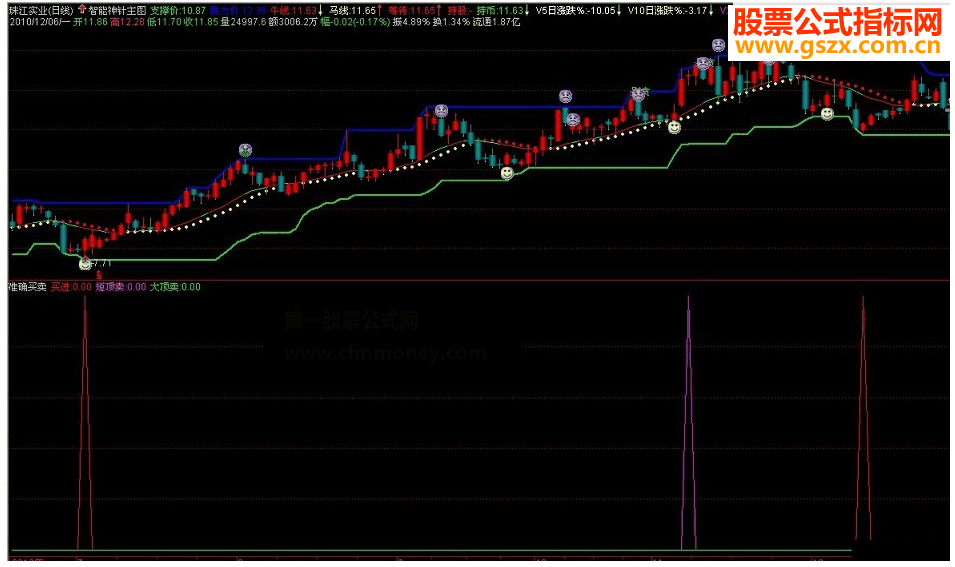Viewport: 955px width, 567px height.
Task: Click the V10日涨跌%:-3.17 value
Action: 668,10
